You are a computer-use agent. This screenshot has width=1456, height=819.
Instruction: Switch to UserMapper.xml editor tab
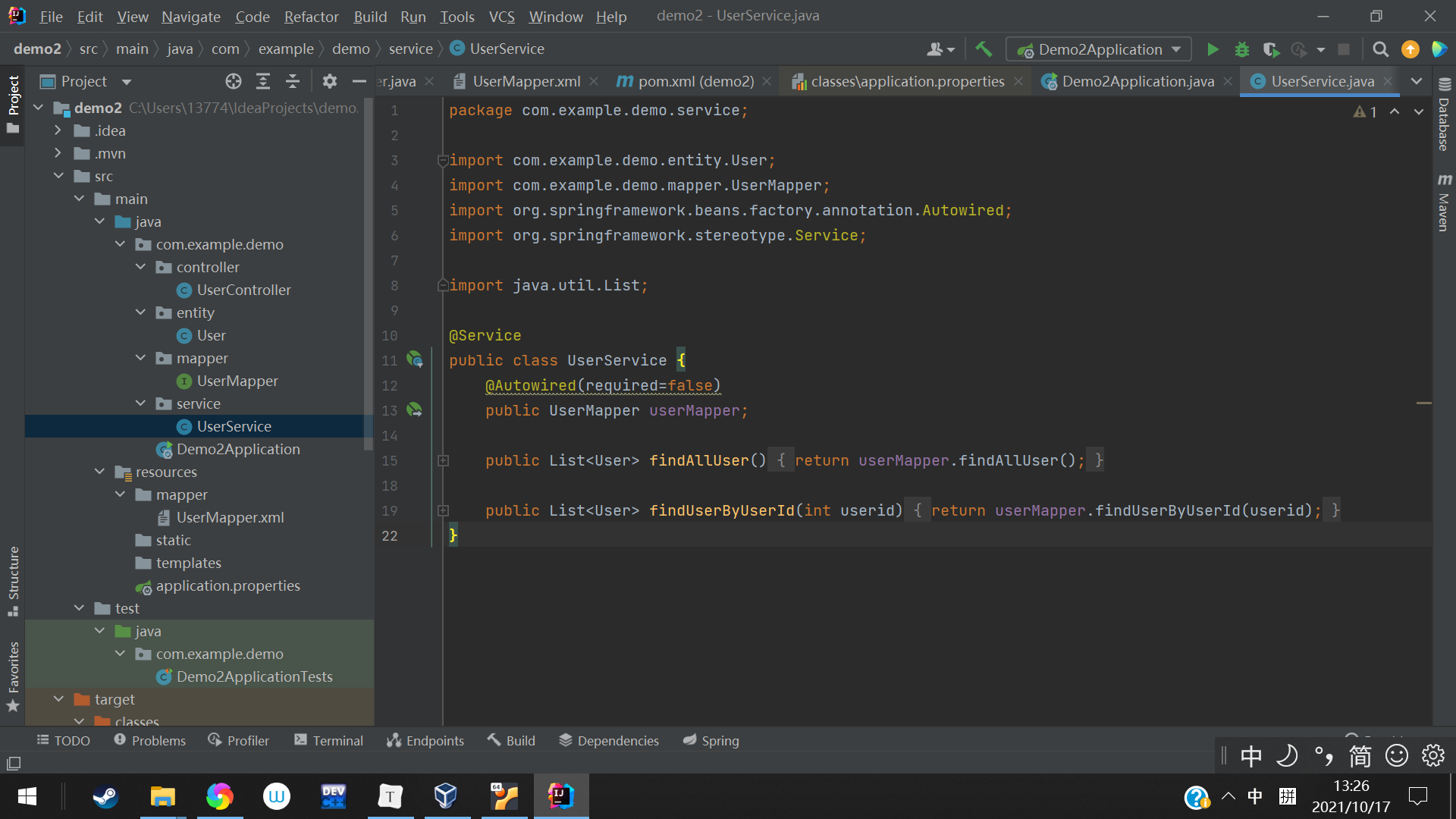point(526,81)
